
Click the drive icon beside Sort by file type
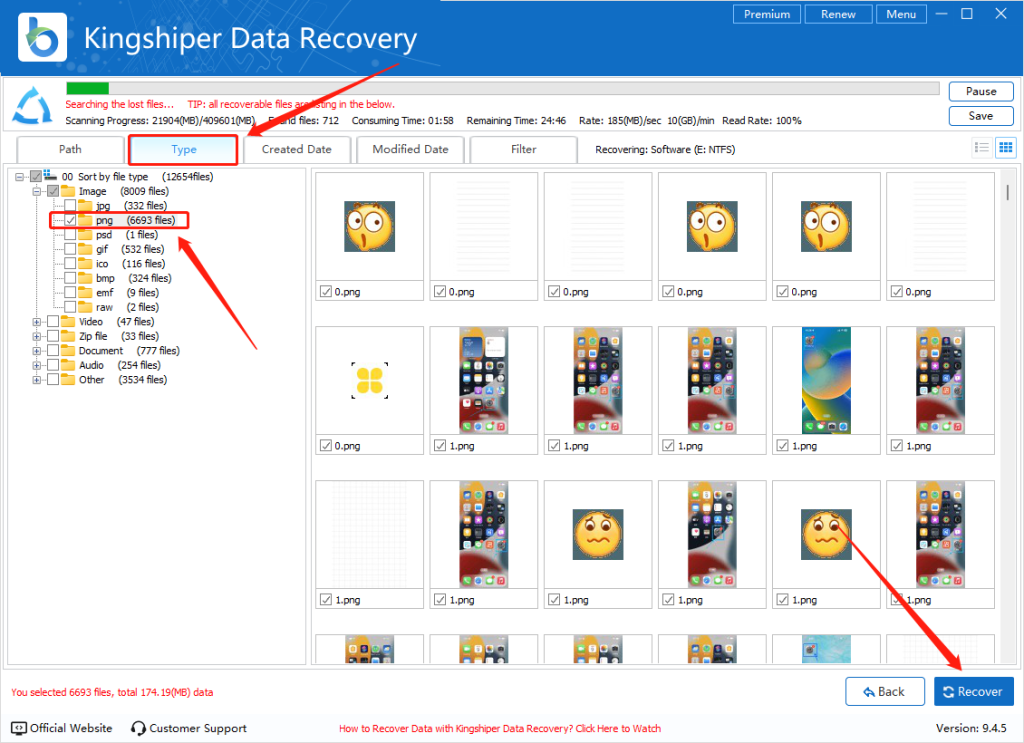pos(50,176)
